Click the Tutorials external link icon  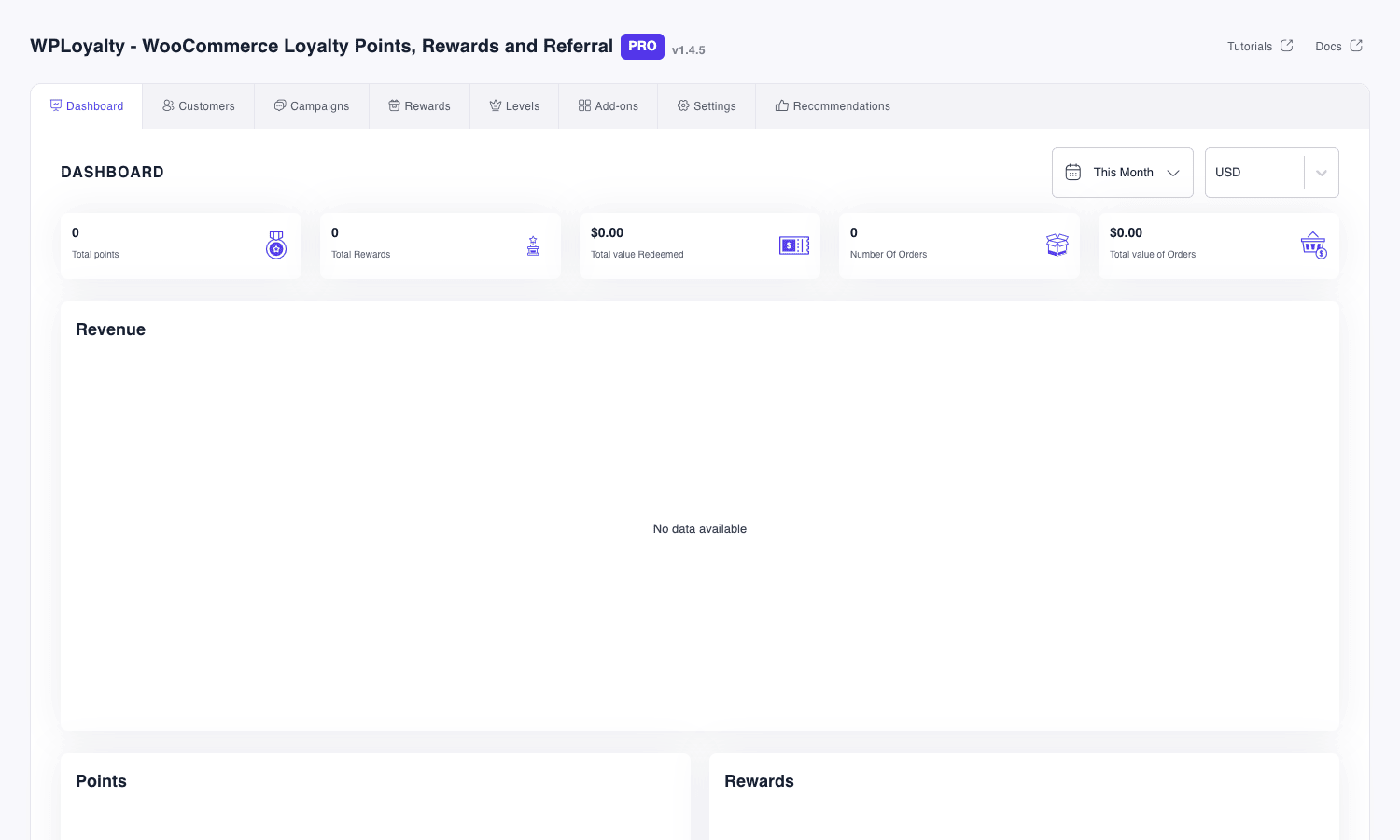coord(1287,46)
